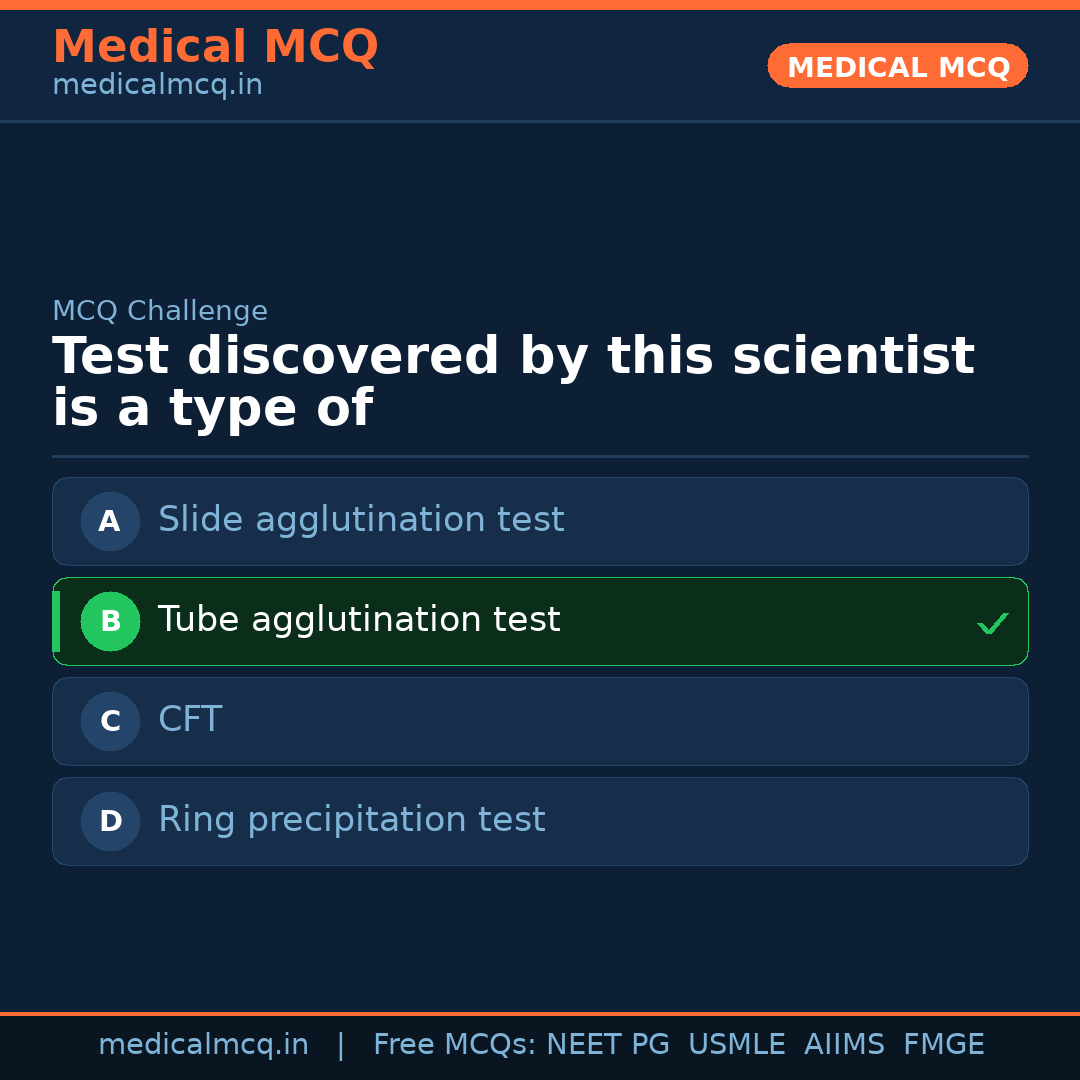Click the question text about discovered test
Image resolution: width=1080 pixels, height=1080 pixels.
pyautogui.click(x=513, y=380)
